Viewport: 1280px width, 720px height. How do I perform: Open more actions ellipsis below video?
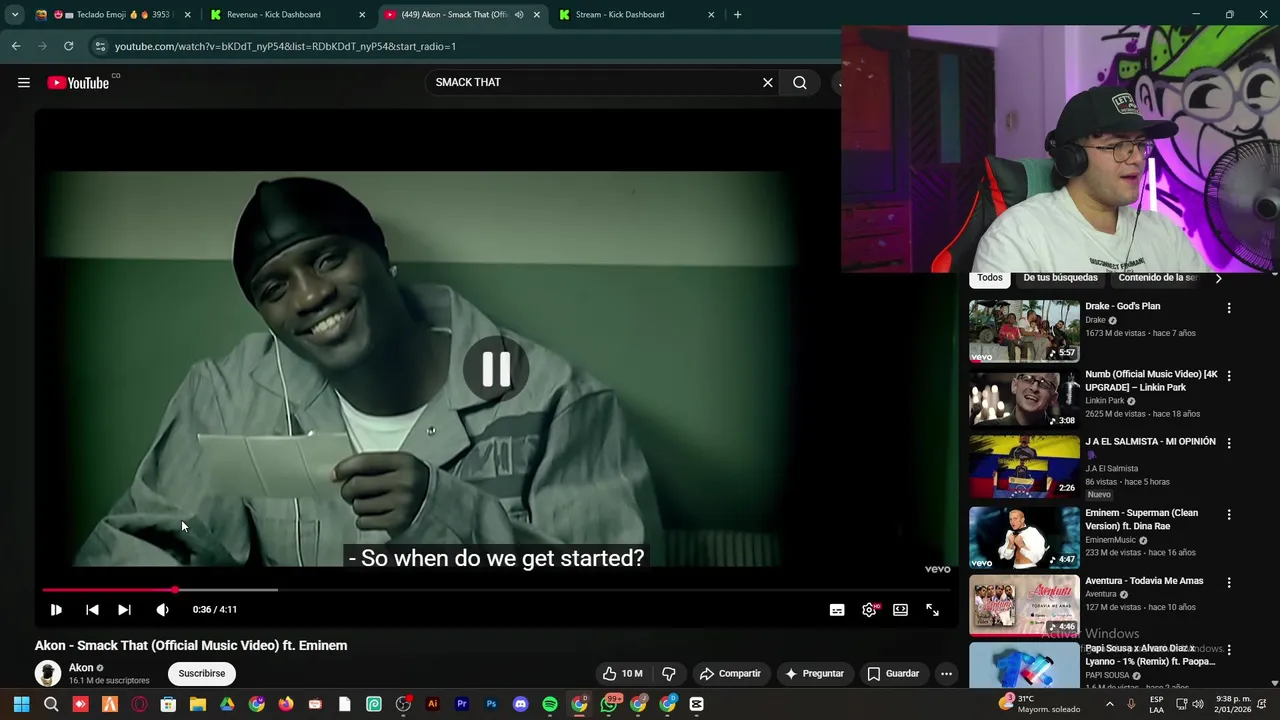point(946,674)
